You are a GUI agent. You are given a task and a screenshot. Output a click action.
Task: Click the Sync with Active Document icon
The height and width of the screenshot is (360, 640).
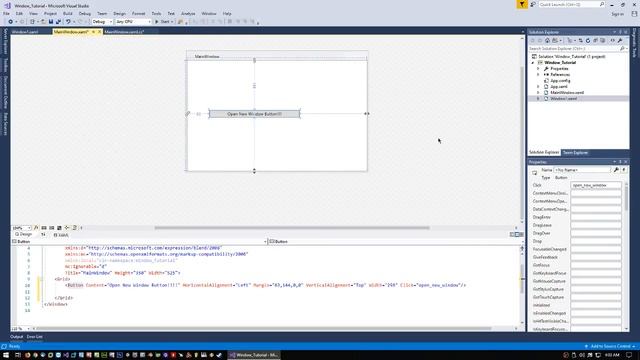[x=580, y=40]
